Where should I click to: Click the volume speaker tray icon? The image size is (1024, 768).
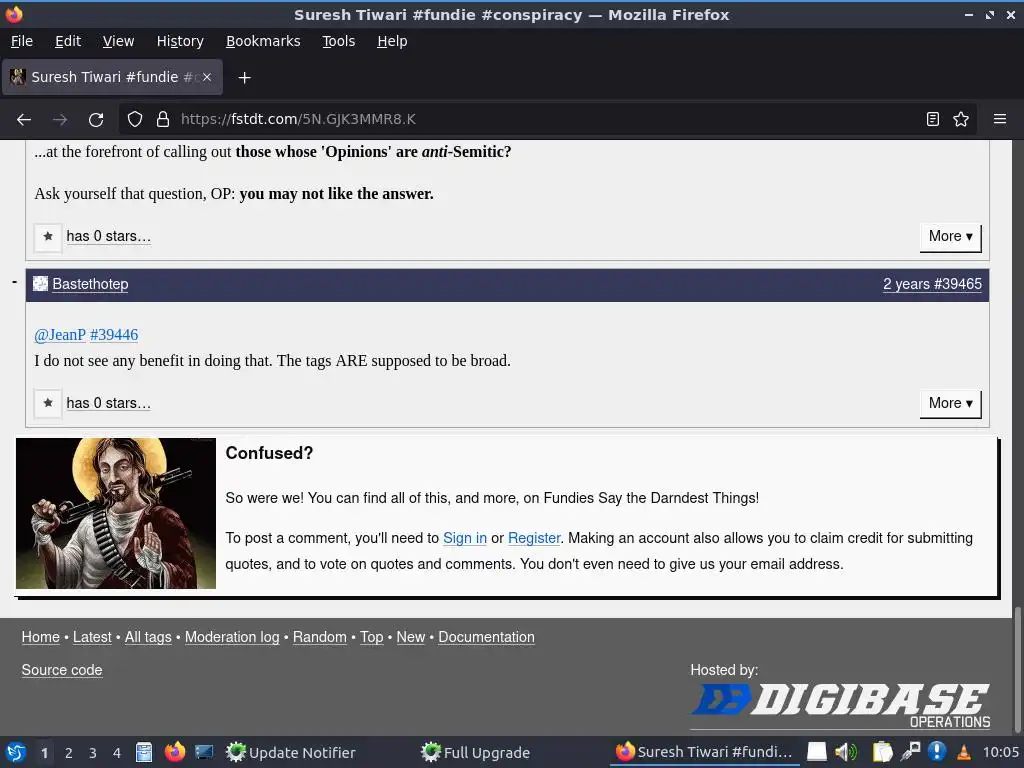[846, 752]
